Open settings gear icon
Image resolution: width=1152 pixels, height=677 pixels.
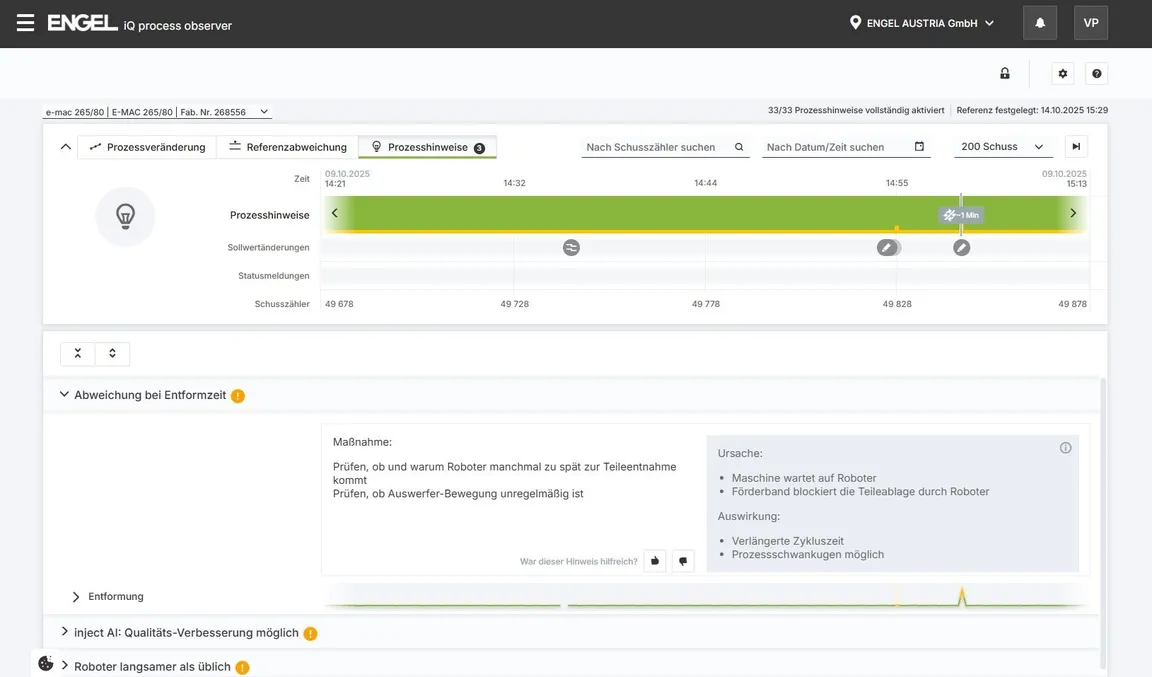point(1063,74)
